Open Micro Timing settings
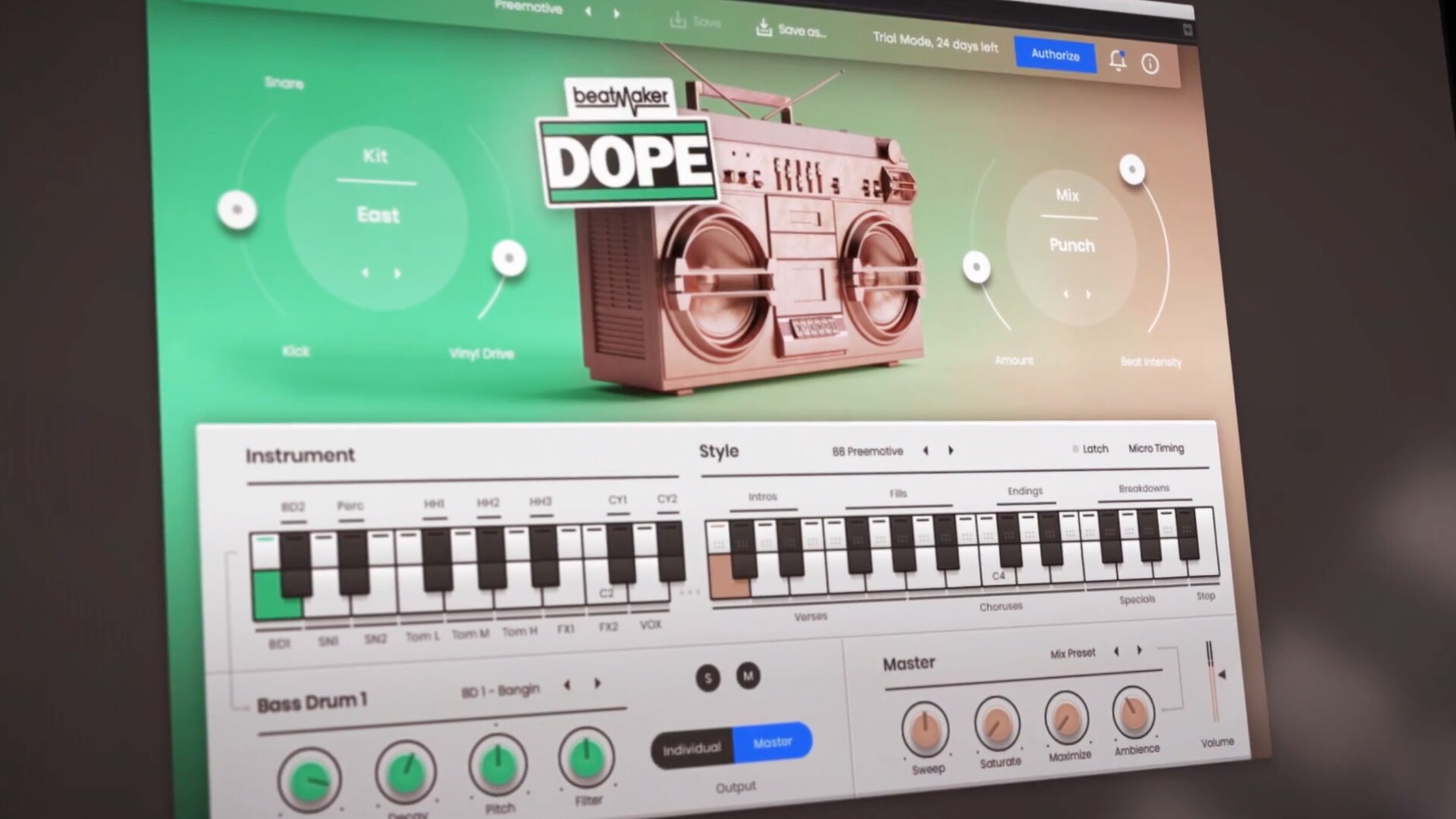Image resolution: width=1456 pixels, height=819 pixels. point(1156,448)
